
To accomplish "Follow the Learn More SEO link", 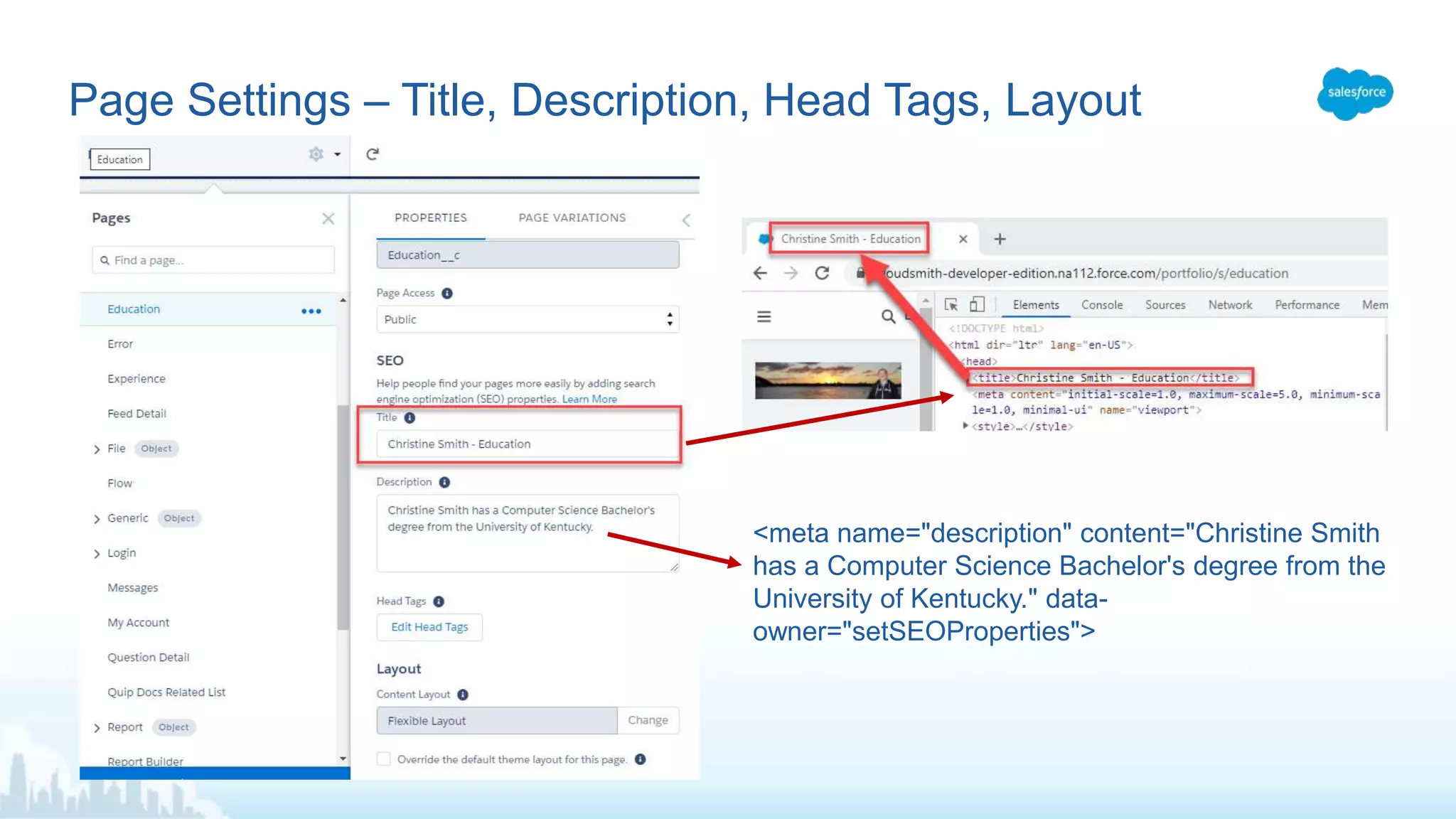I will 589,399.
